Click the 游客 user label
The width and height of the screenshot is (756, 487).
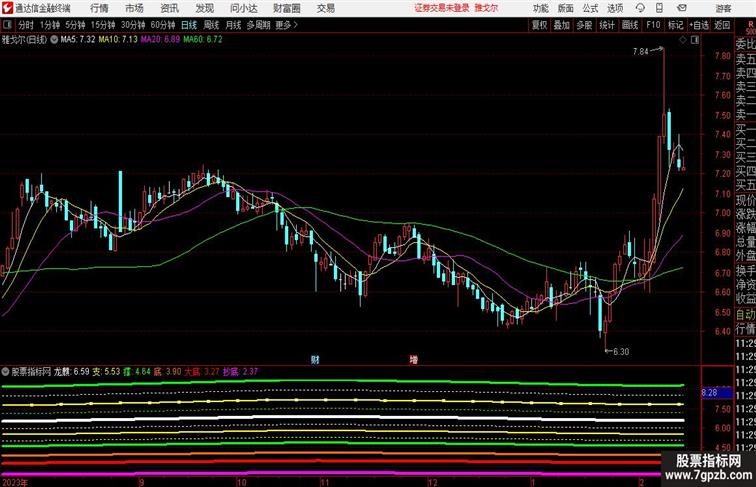tap(723, 8)
